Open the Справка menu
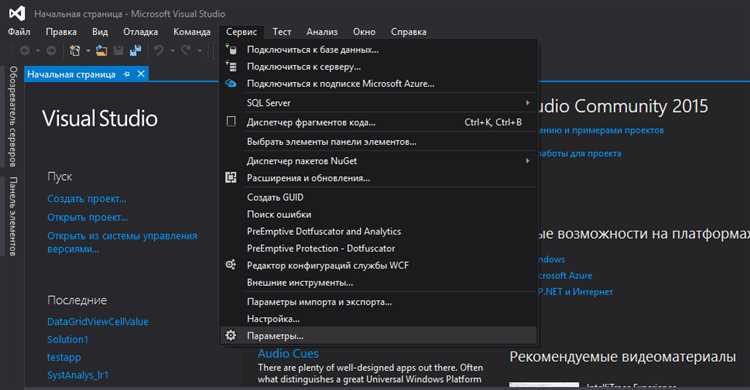The height and width of the screenshot is (390, 750). (x=408, y=32)
